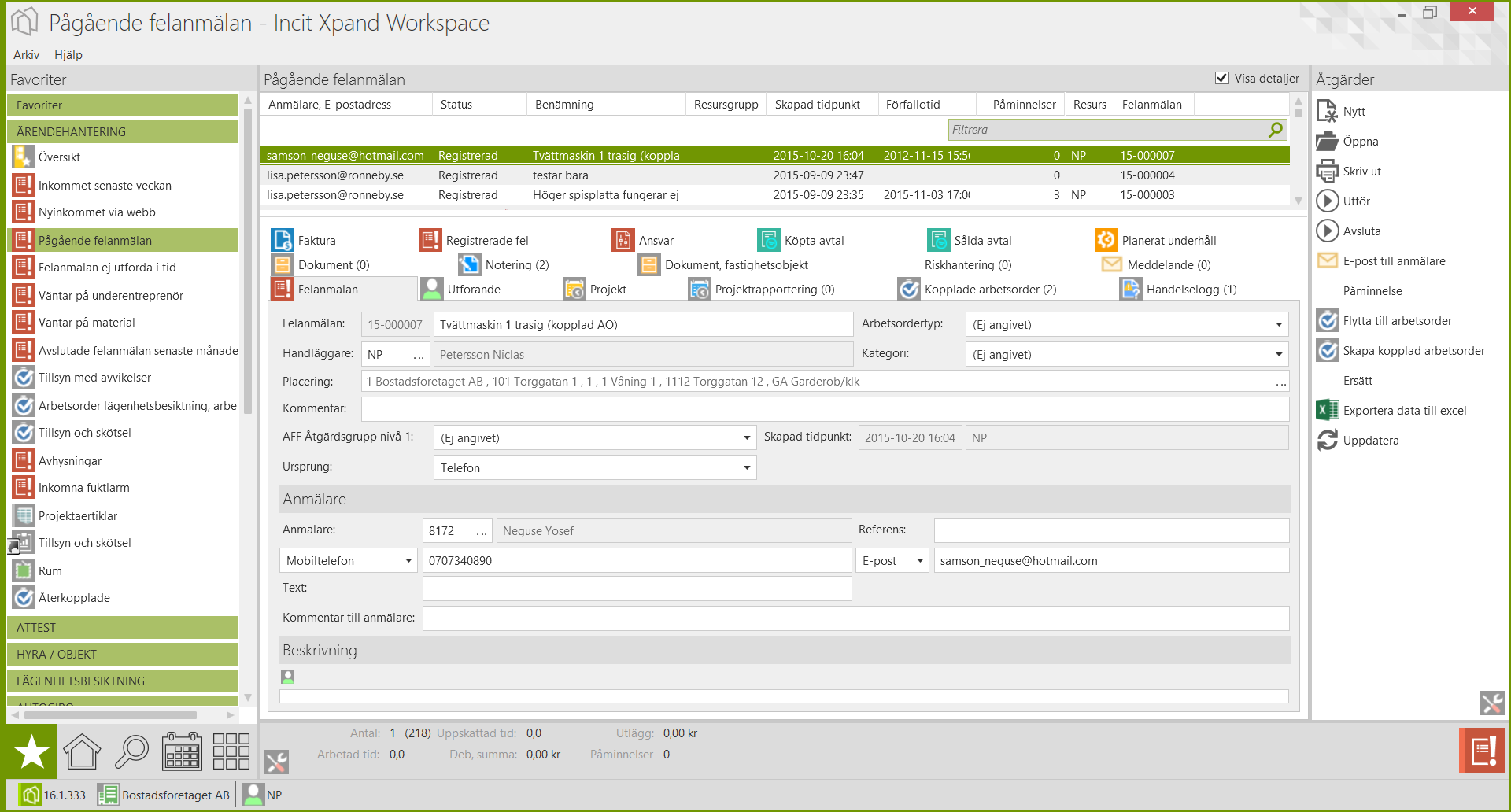The height and width of the screenshot is (812, 1511).
Task: Click the Uppdatera refresh icon
Action: (x=1327, y=440)
